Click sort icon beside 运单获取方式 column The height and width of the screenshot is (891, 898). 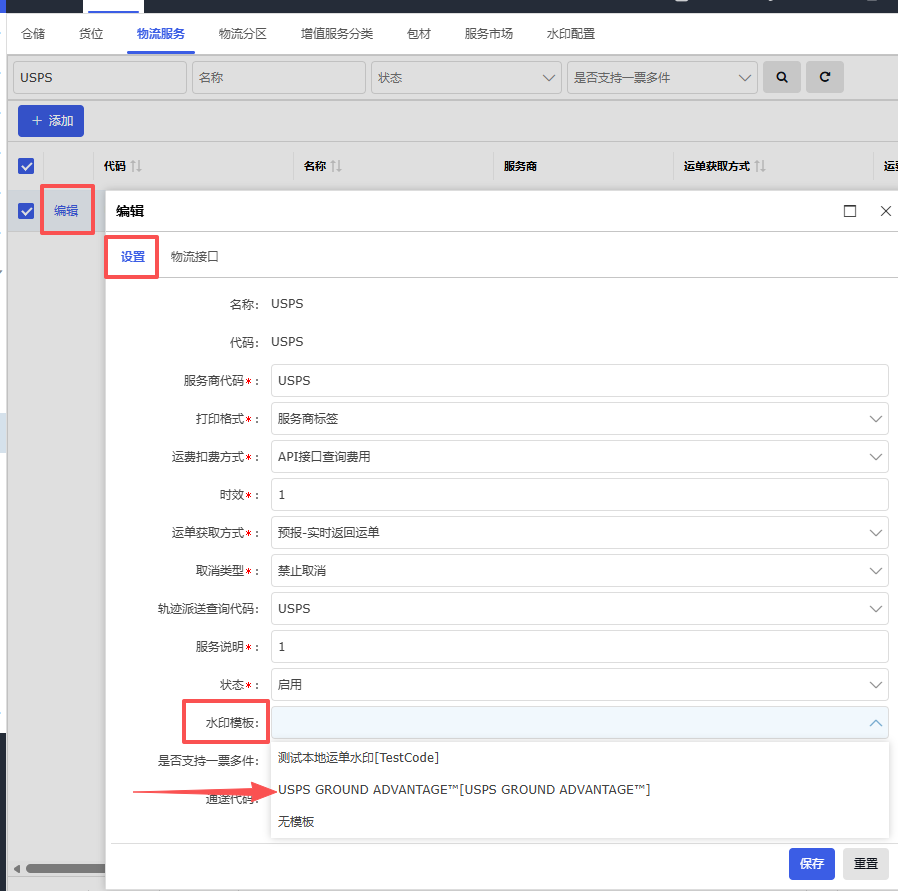click(760, 166)
